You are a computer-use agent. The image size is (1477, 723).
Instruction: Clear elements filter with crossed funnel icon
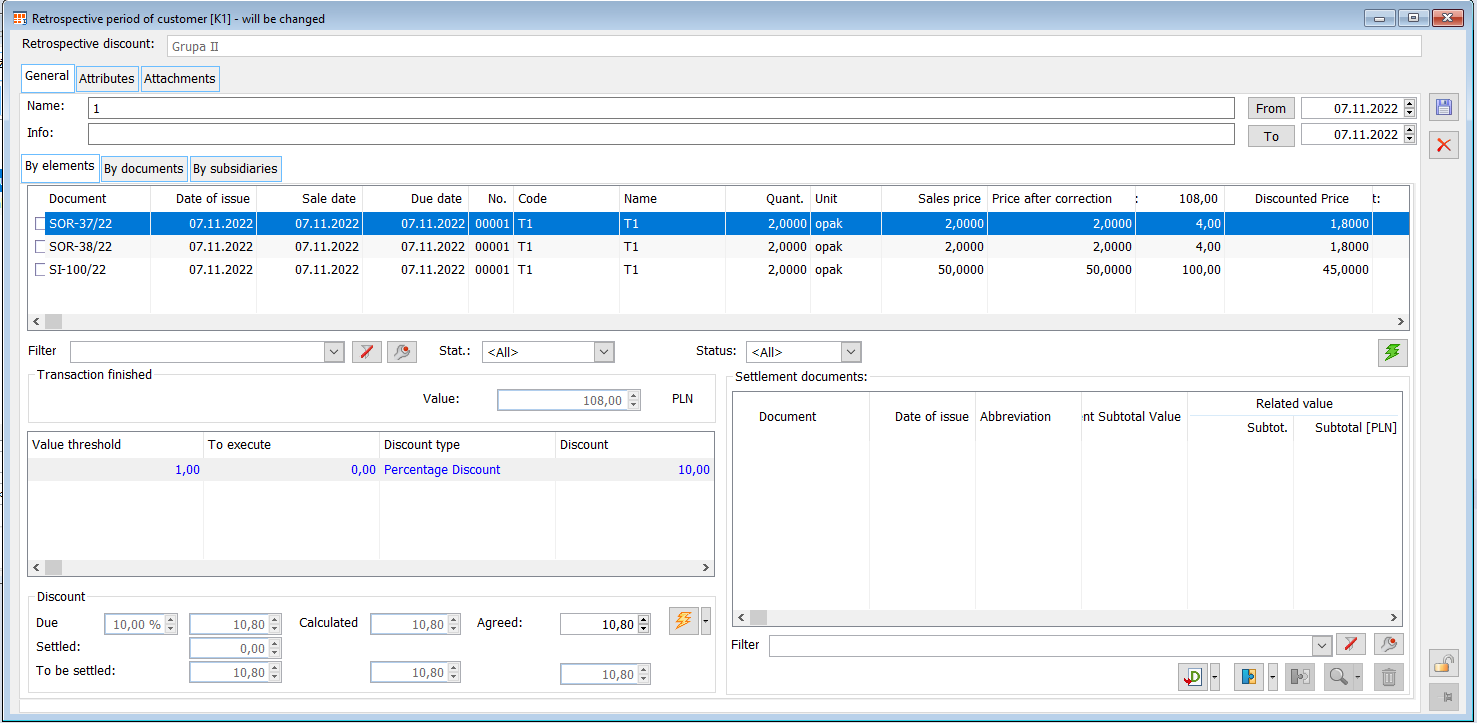point(367,352)
